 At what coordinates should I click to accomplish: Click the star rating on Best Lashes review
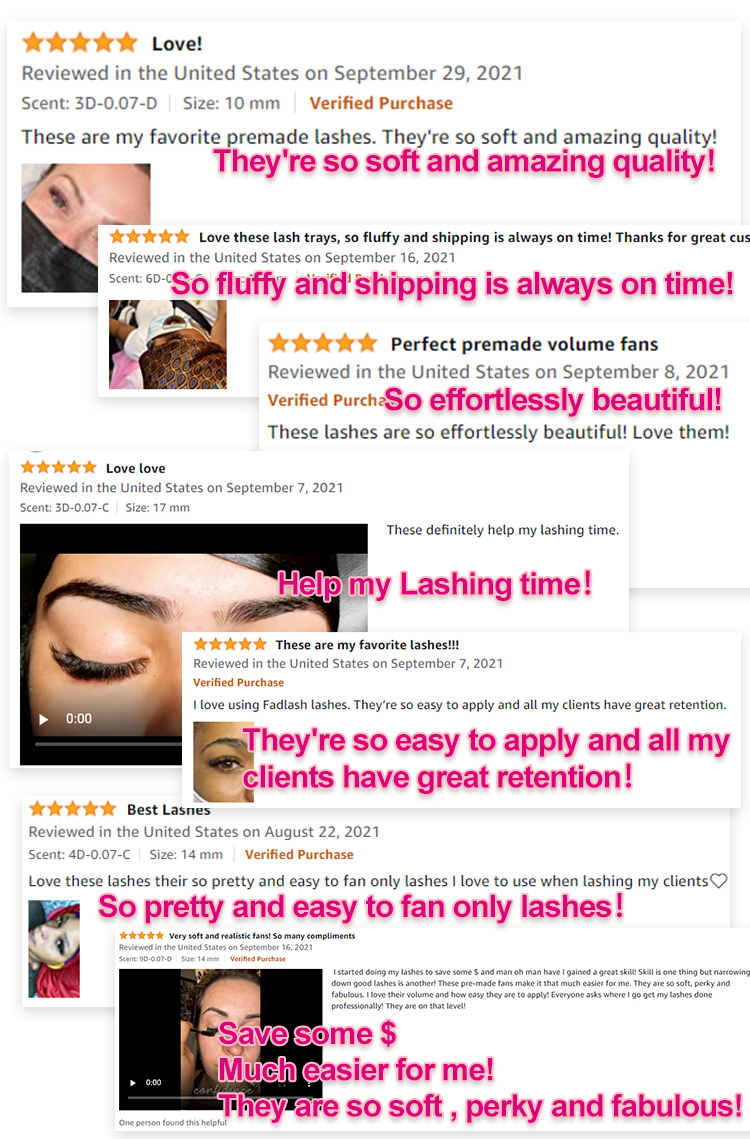[72, 808]
